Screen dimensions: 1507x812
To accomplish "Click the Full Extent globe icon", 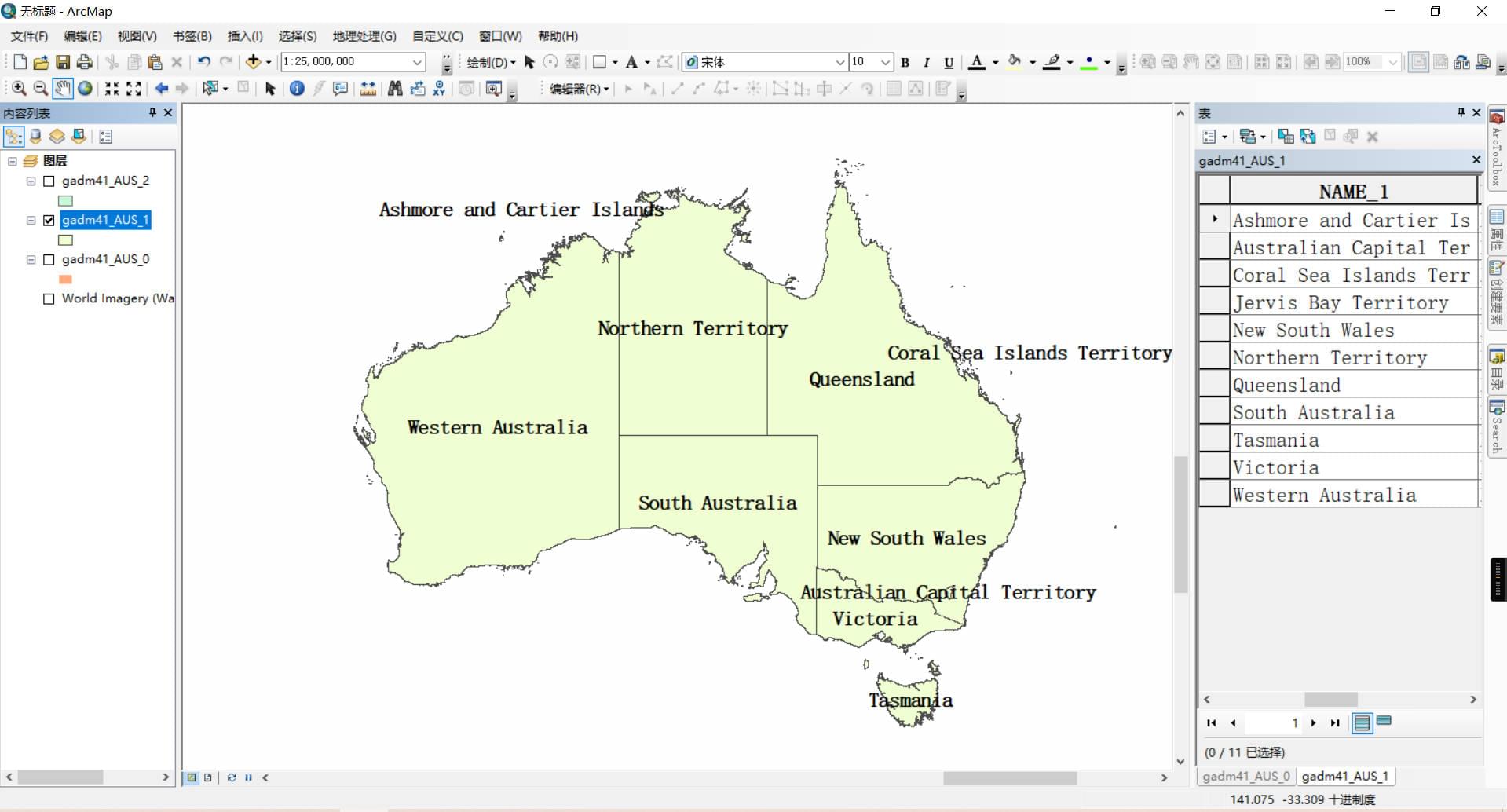I will click(85, 89).
